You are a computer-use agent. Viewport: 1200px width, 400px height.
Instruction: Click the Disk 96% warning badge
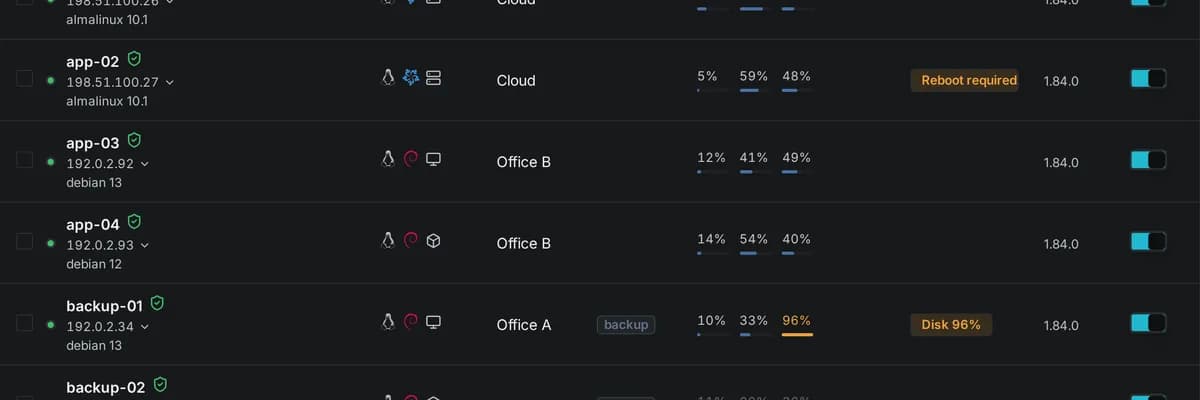[951, 324]
